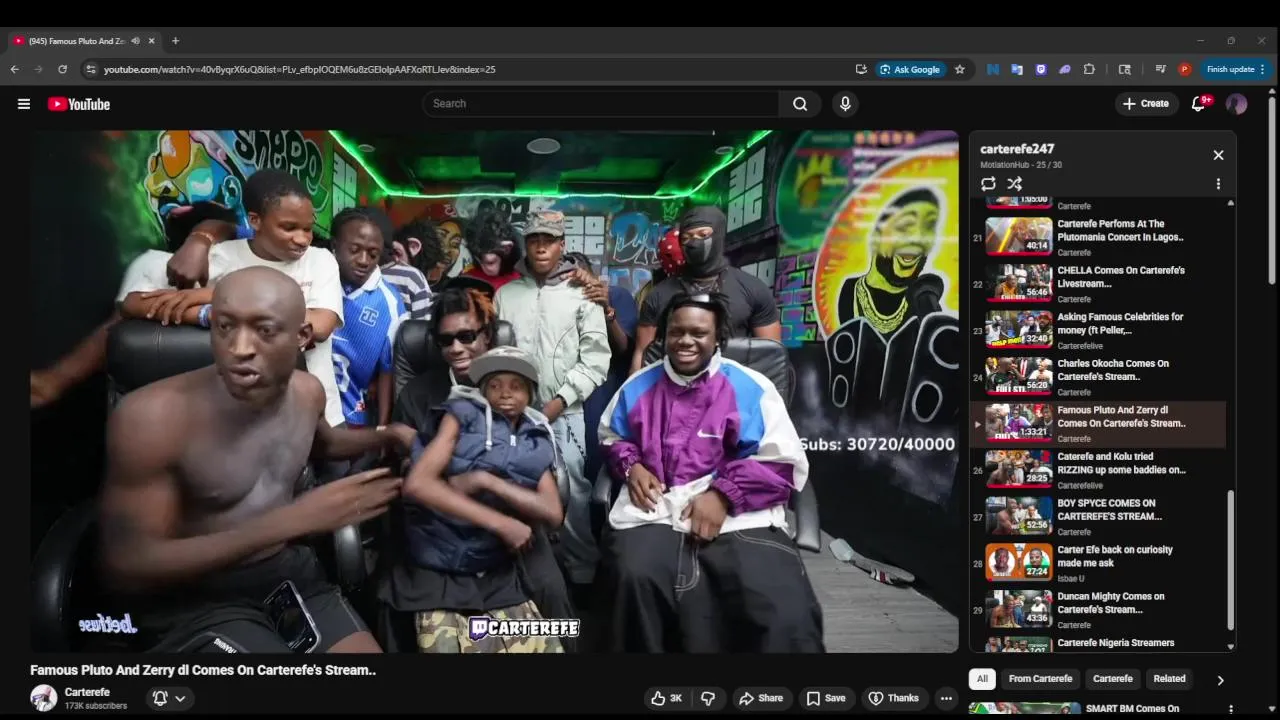The image size is (1280, 720).
Task: Open the purple Twitch-like extension icon
Action: pos(1041,69)
